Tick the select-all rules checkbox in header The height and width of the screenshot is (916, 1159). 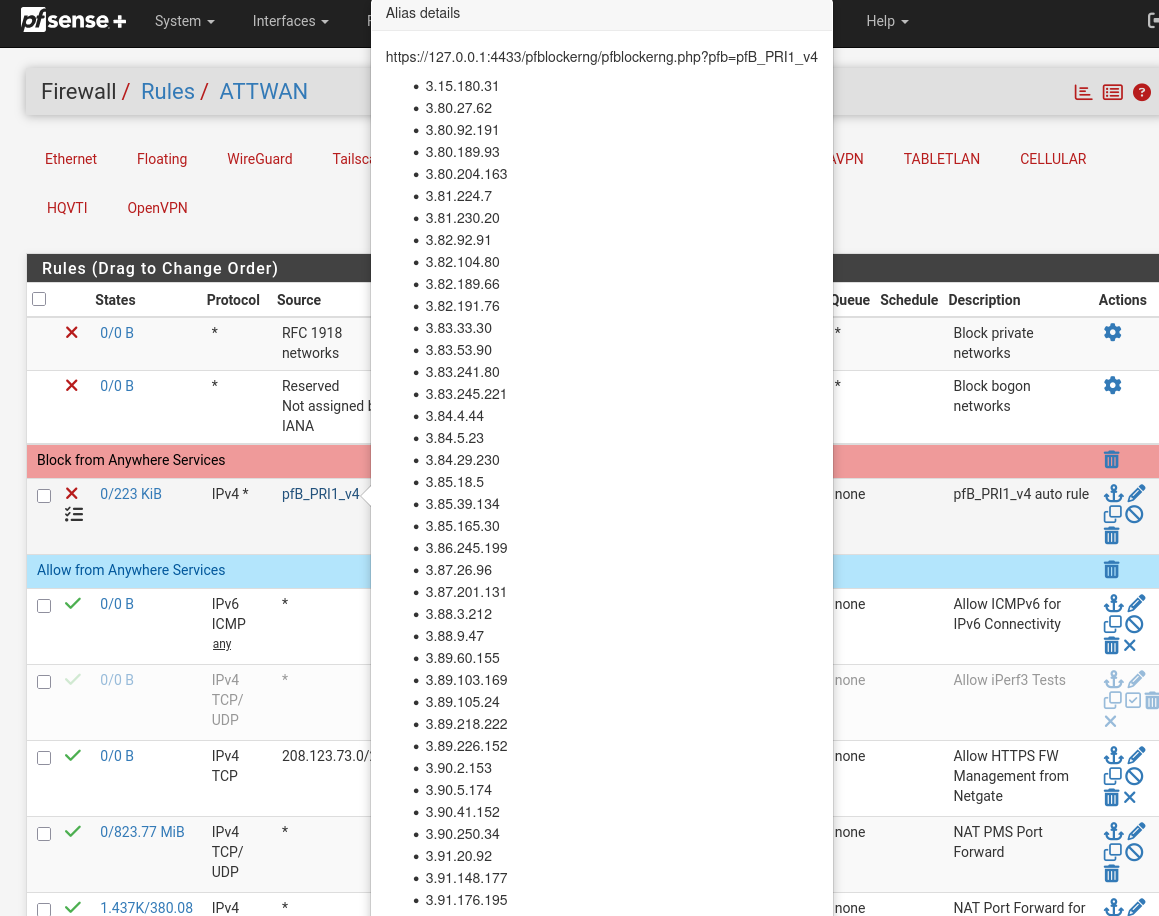point(39,299)
